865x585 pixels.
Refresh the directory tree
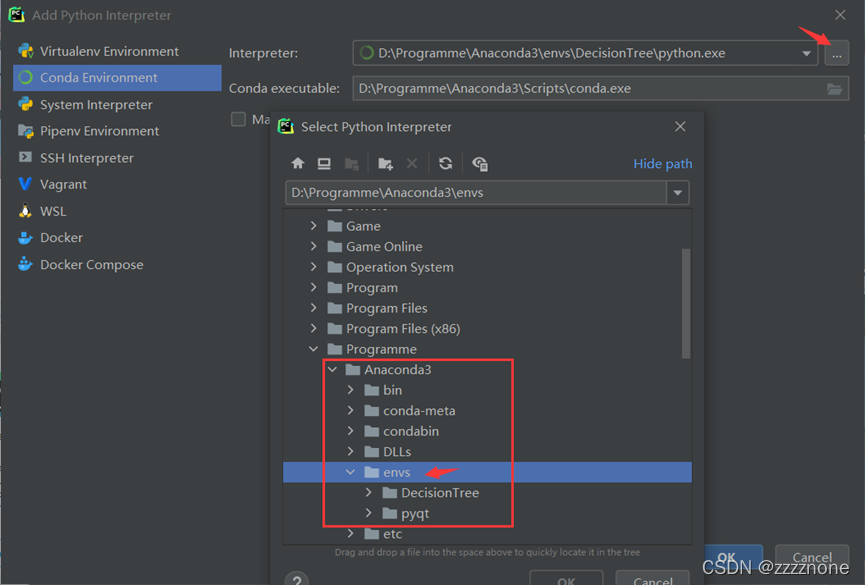coord(444,163)
